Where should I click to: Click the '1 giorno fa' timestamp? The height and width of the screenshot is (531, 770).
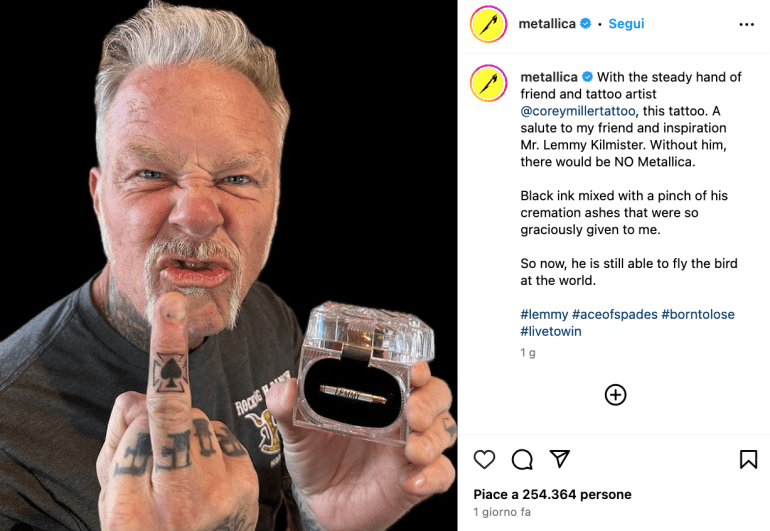point(502,512)
